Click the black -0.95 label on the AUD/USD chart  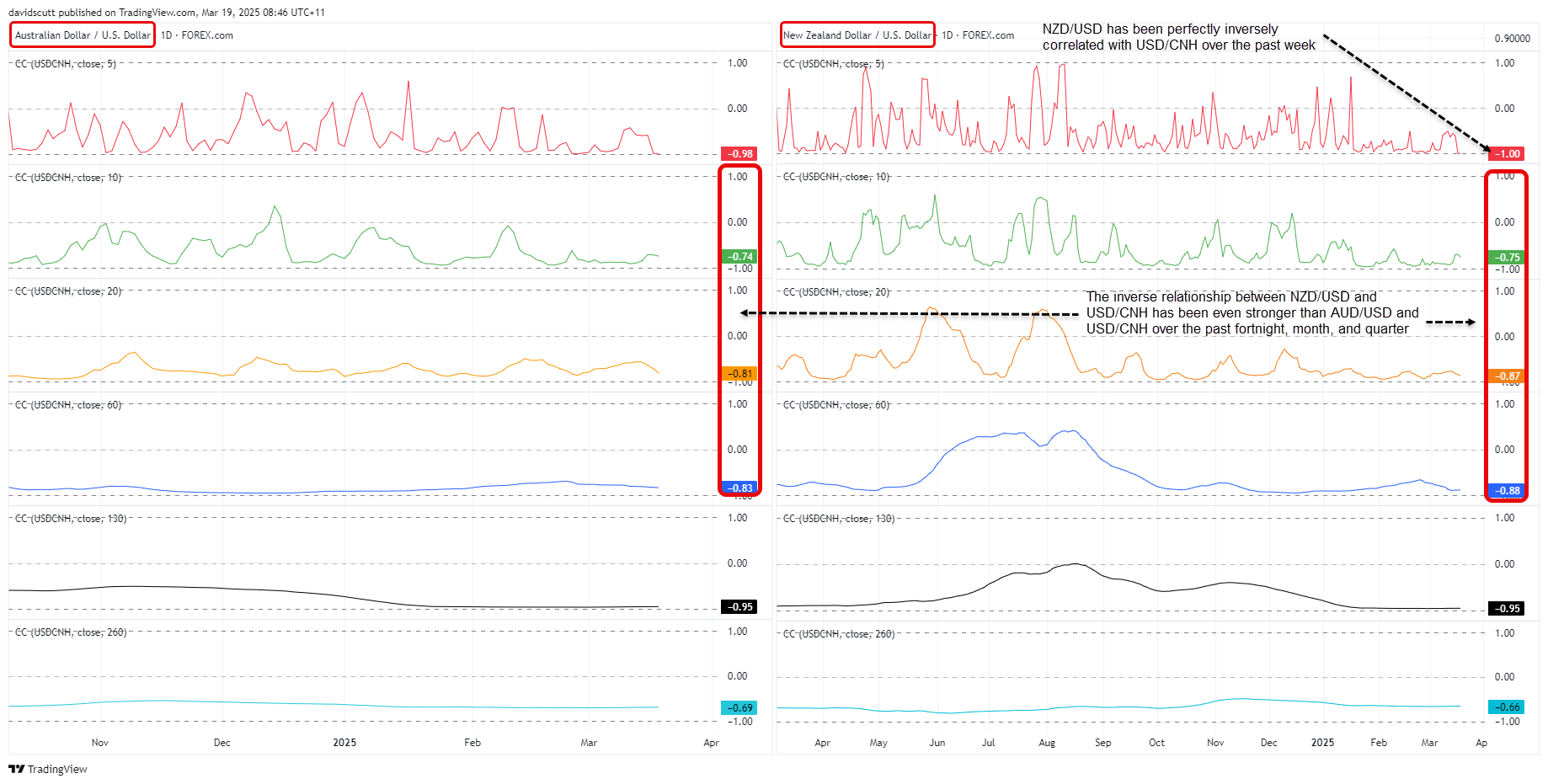coord(739,607)
